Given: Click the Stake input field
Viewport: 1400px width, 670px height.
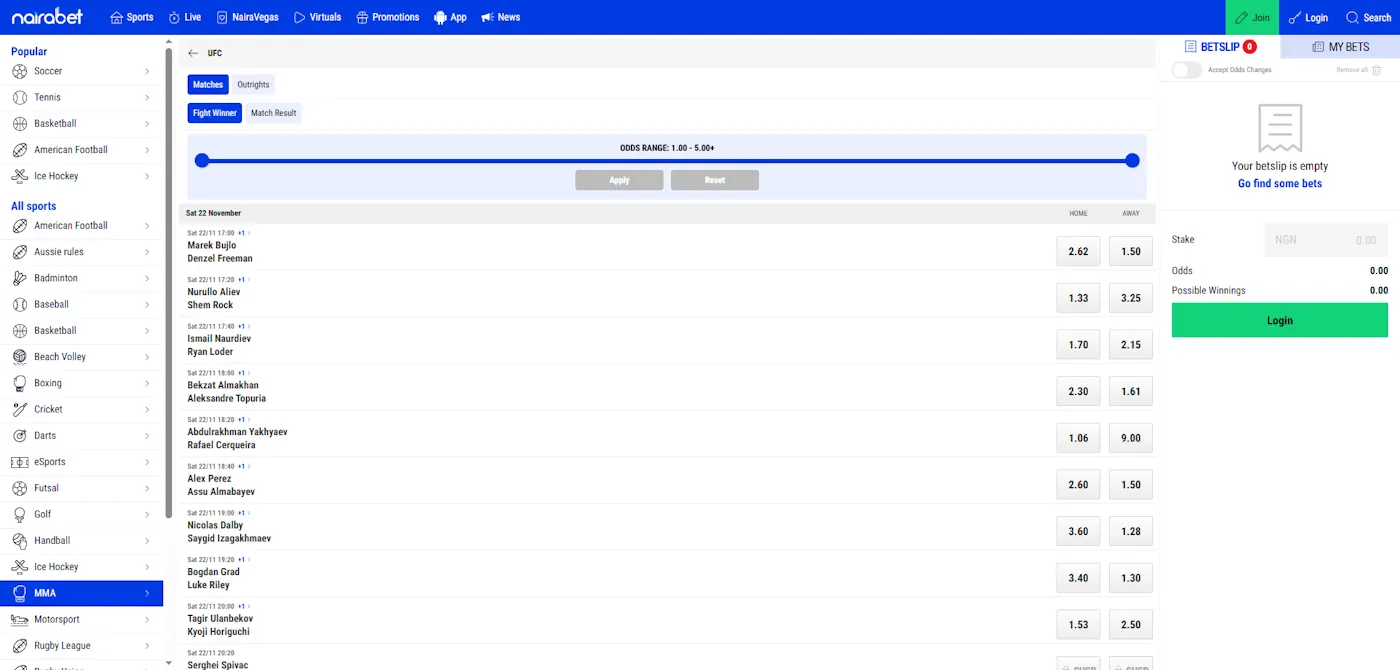Looking at the screenshot, I should 1327,240.
